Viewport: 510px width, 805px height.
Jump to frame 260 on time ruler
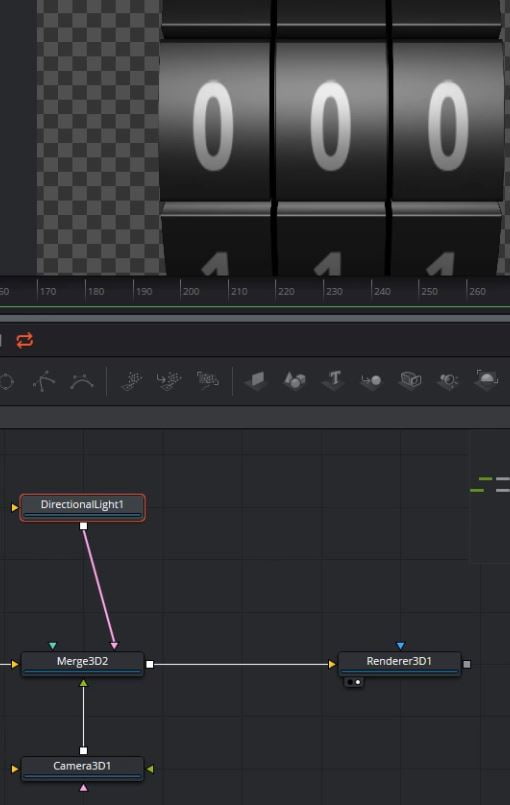[477, 291]
